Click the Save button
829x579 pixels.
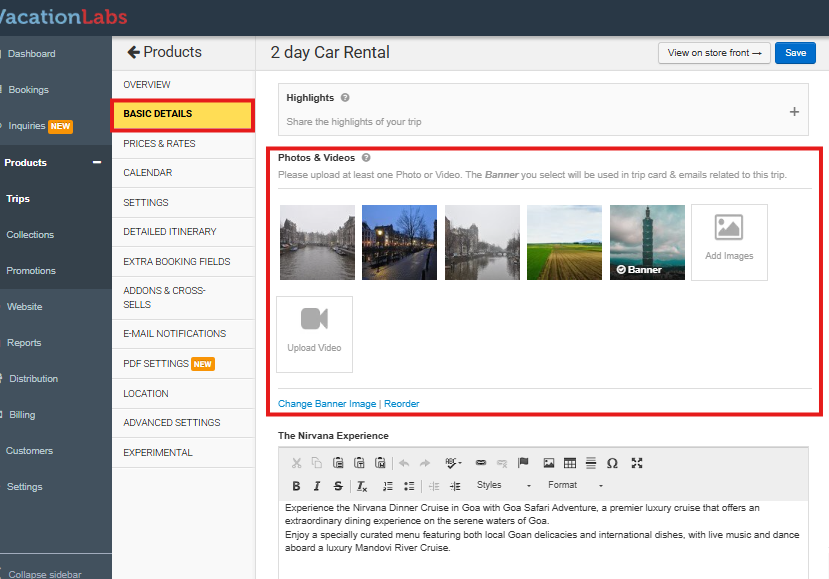(x=795, y=53)
